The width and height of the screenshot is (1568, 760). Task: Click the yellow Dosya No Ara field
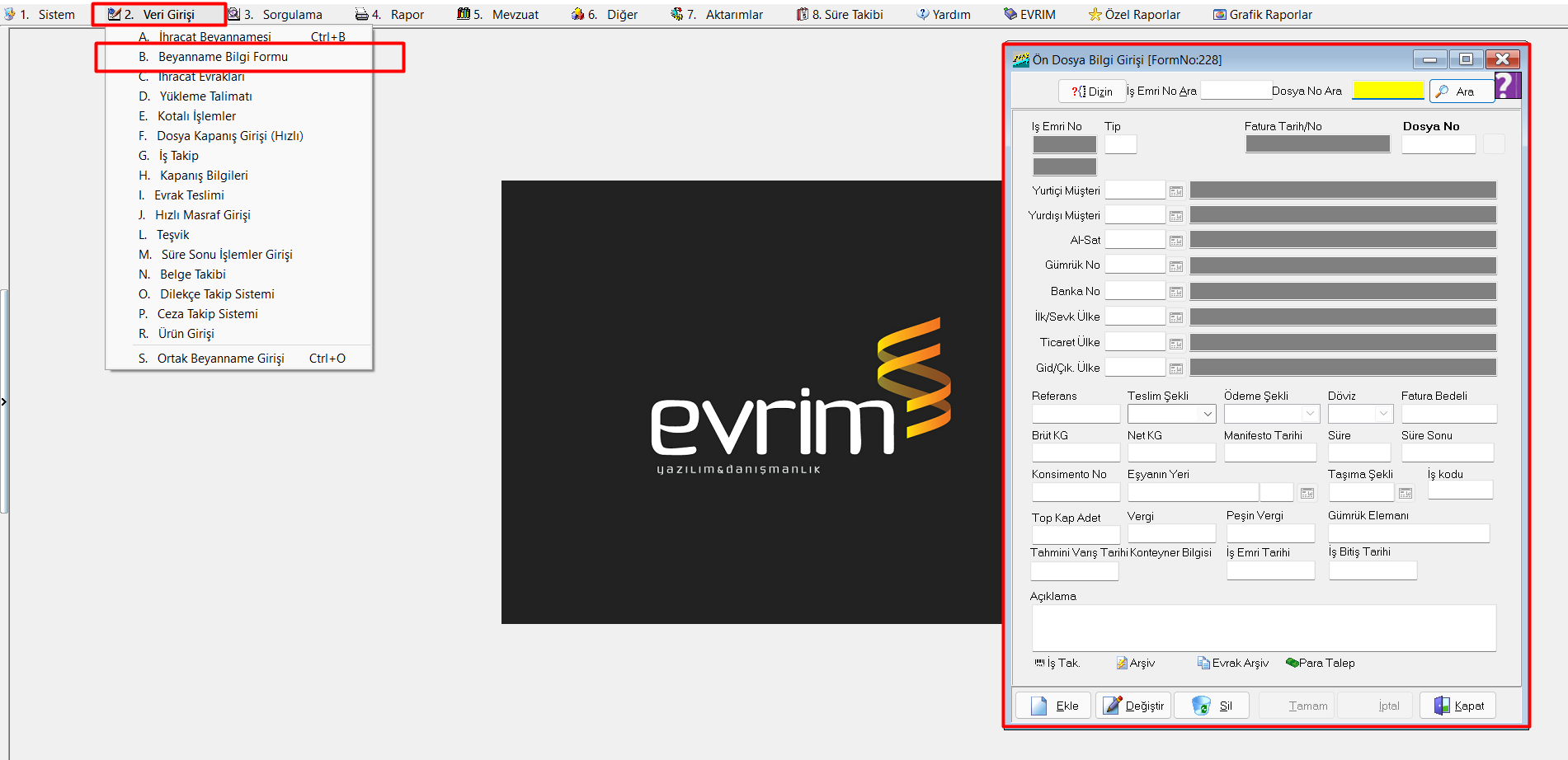pyautogui.click(x=1388, y=91)
